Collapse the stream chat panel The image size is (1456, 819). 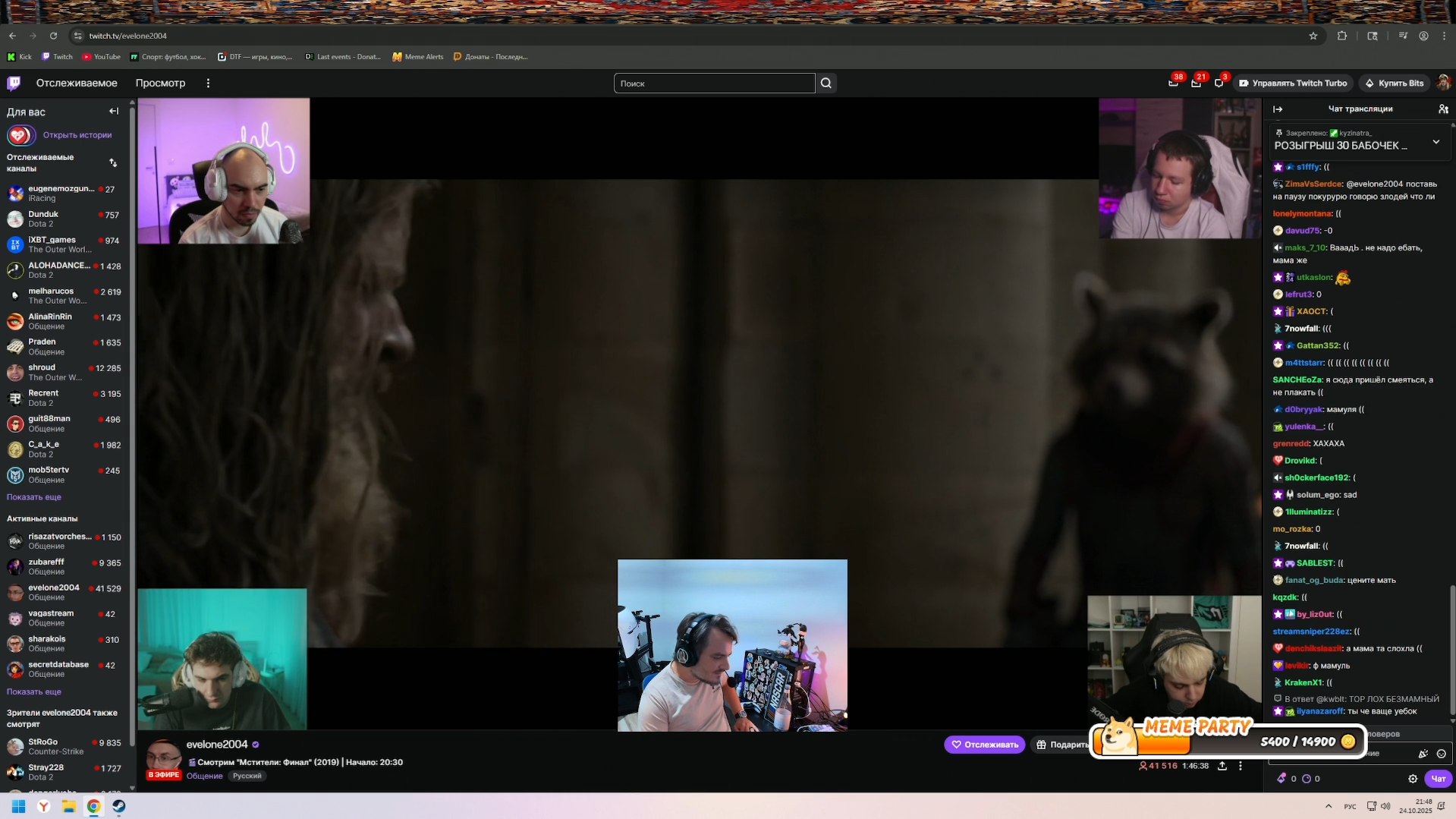1278,109
